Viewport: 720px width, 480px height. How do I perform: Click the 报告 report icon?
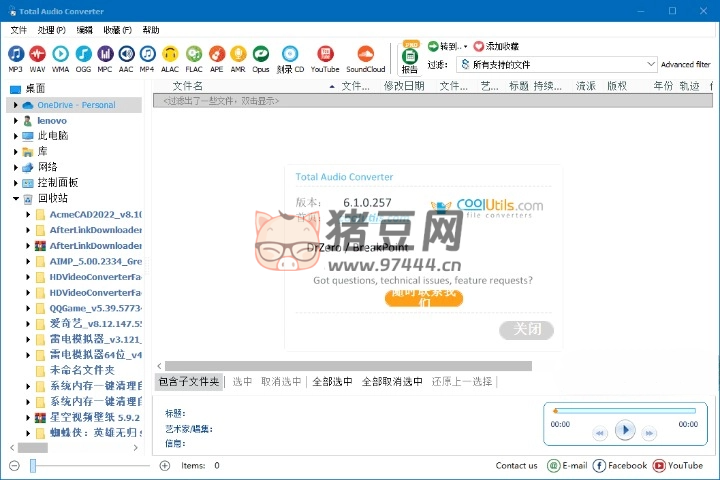(410, 59)
